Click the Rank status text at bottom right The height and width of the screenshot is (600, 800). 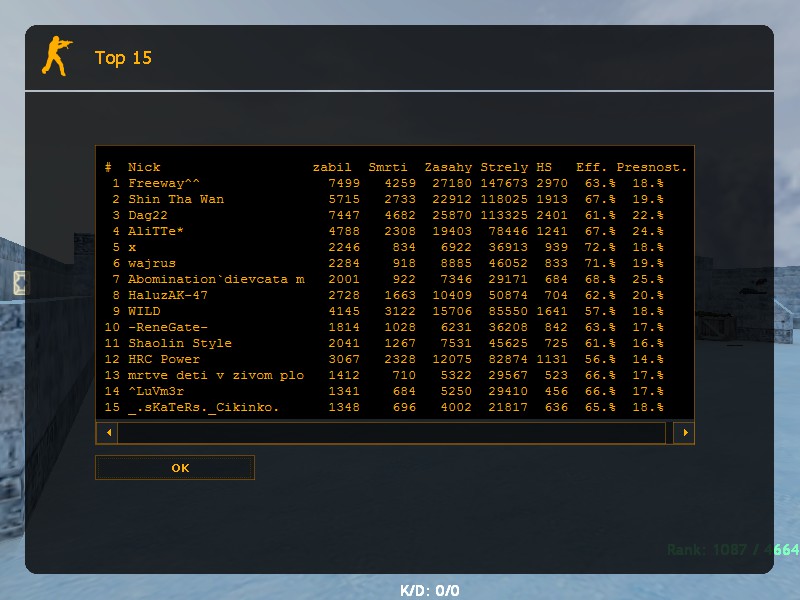[x=732, y=550]
